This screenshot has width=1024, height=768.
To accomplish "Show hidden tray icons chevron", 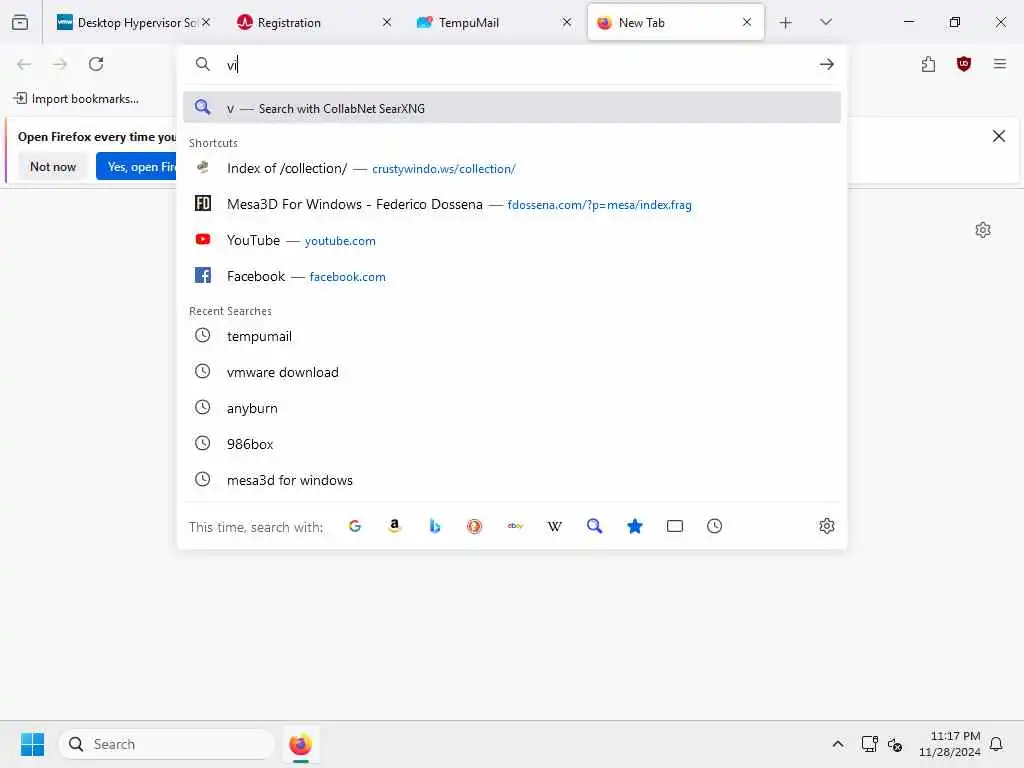I will coord(838,744).
